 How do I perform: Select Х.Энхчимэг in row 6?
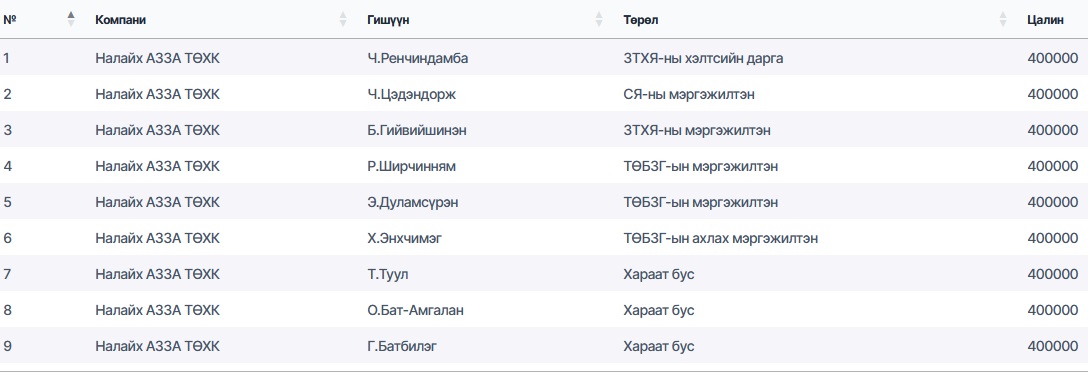[x=405, y=239]
